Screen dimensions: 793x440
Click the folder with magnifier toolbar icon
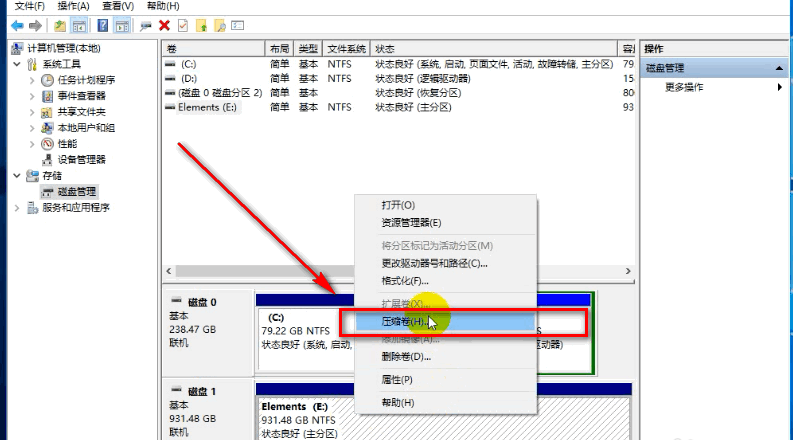click(x=220, y=25)
